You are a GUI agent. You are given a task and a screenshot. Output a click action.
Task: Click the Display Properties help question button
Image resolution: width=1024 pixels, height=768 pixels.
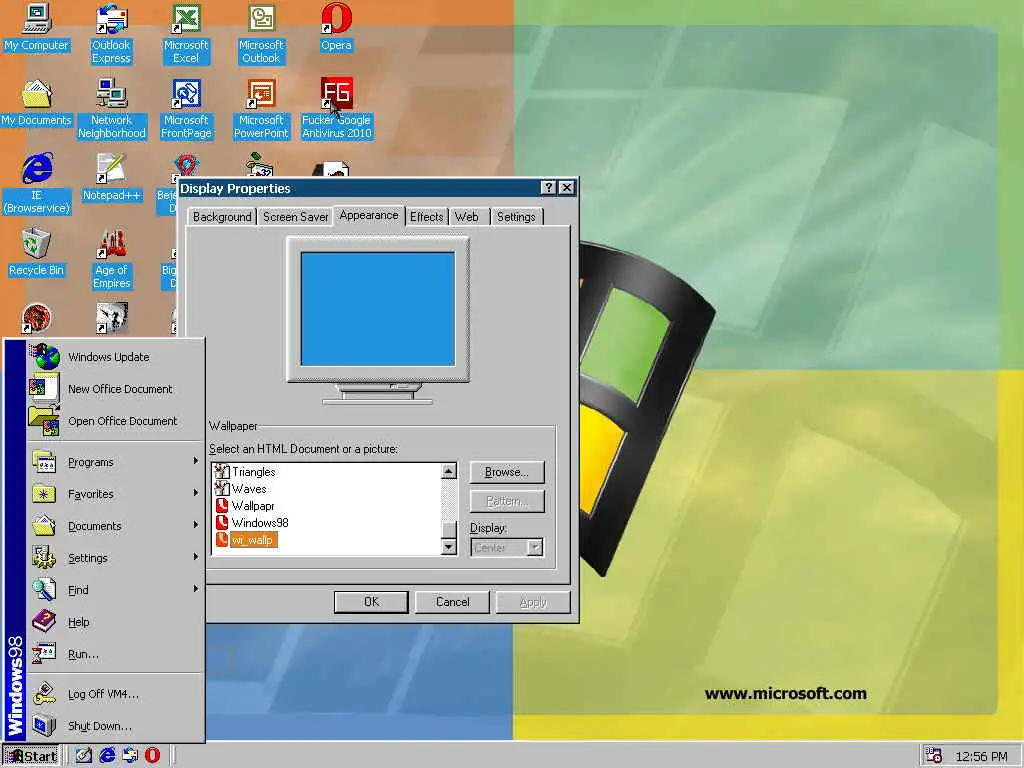click(549, 188)
